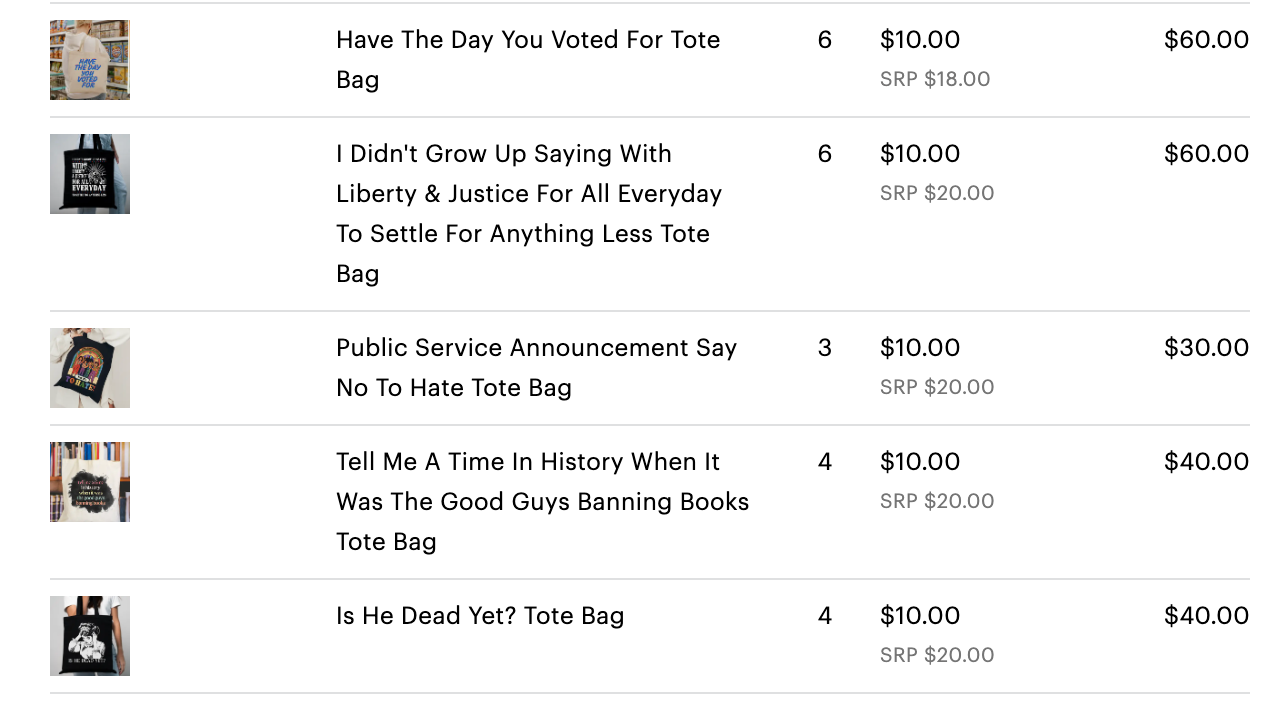1264x704 pixels.
Task: Open the Say No To Hate bag image
Action: (x=90, y=368)
